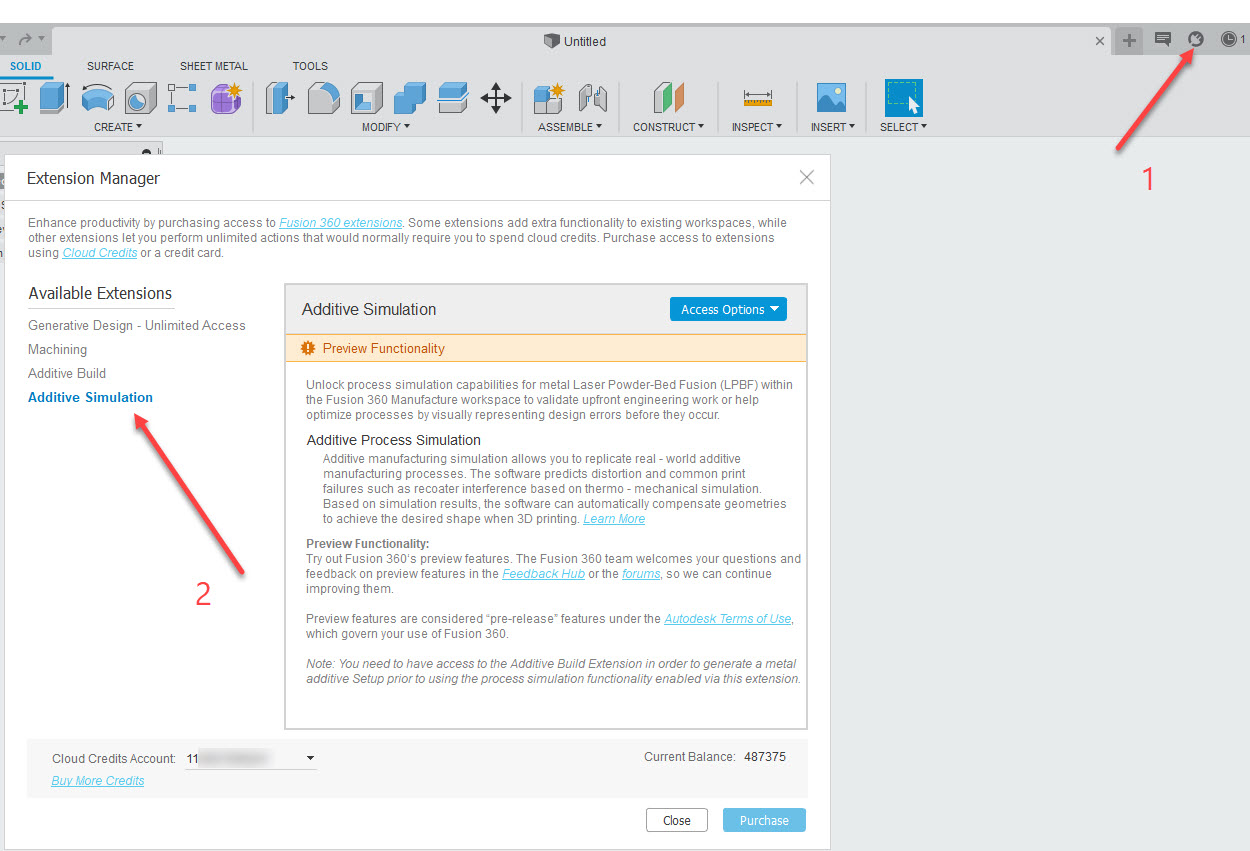This screenshot has width=1250, height=851.
Task: Select the Extrude tool
Action: (54, 98)
